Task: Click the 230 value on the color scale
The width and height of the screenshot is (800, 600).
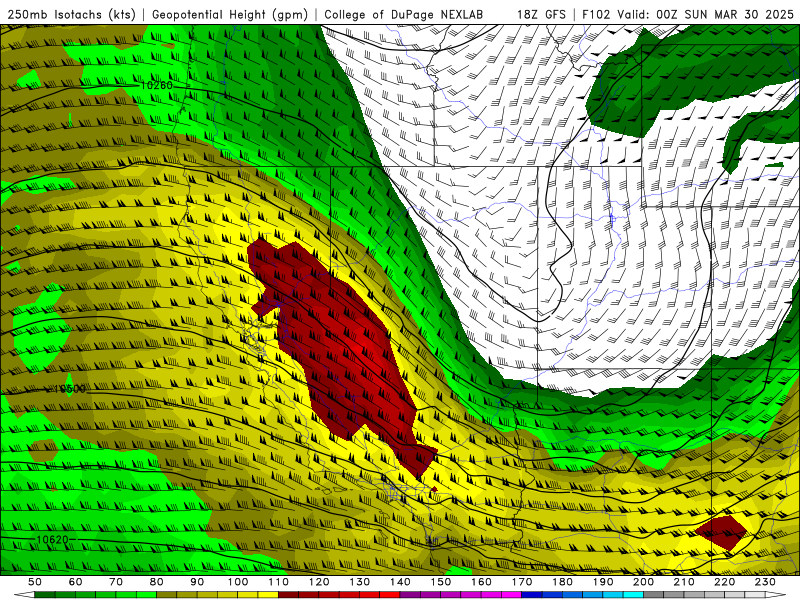Action: [x=765, y=582]
